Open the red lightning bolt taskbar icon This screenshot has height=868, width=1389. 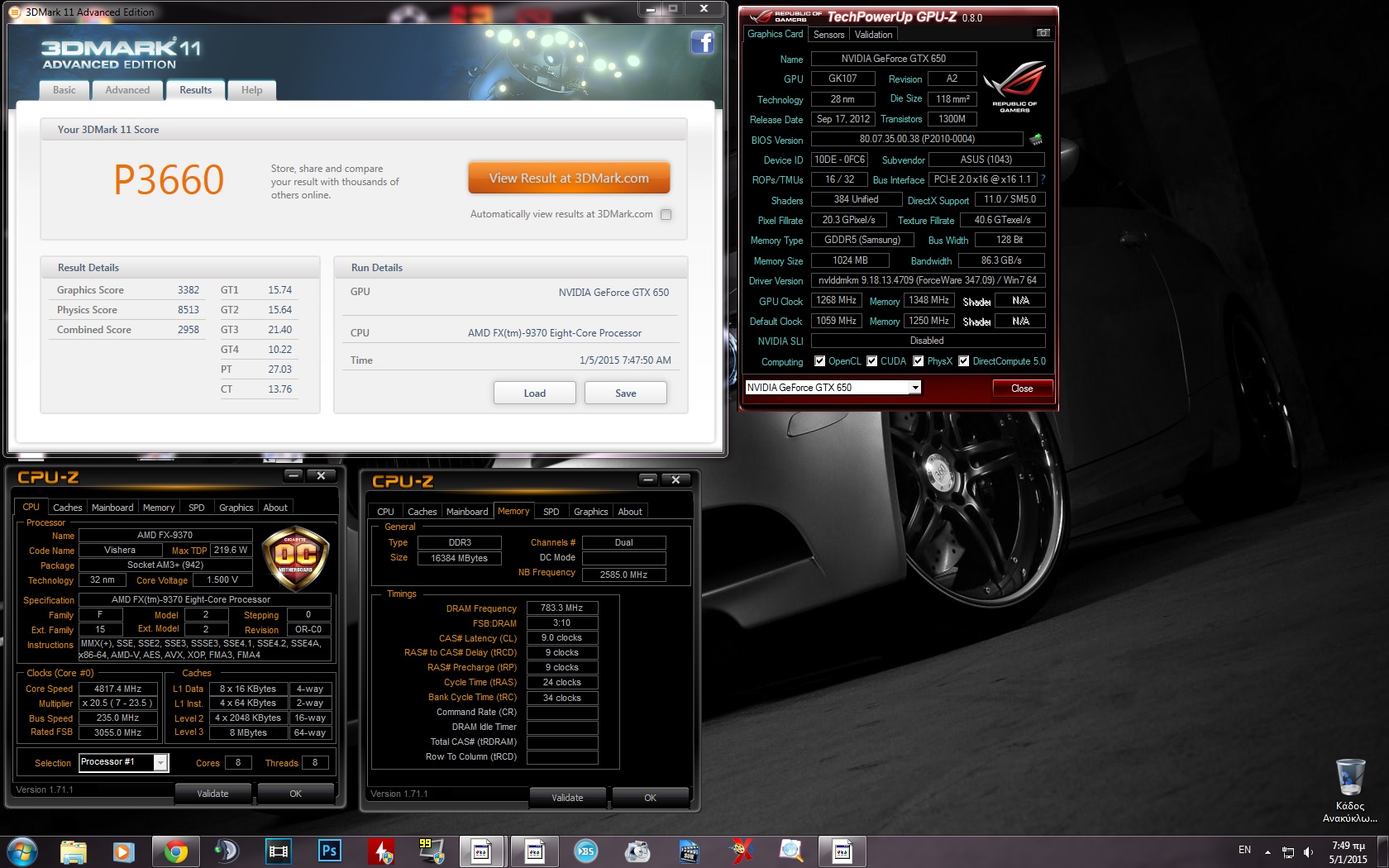382,851
